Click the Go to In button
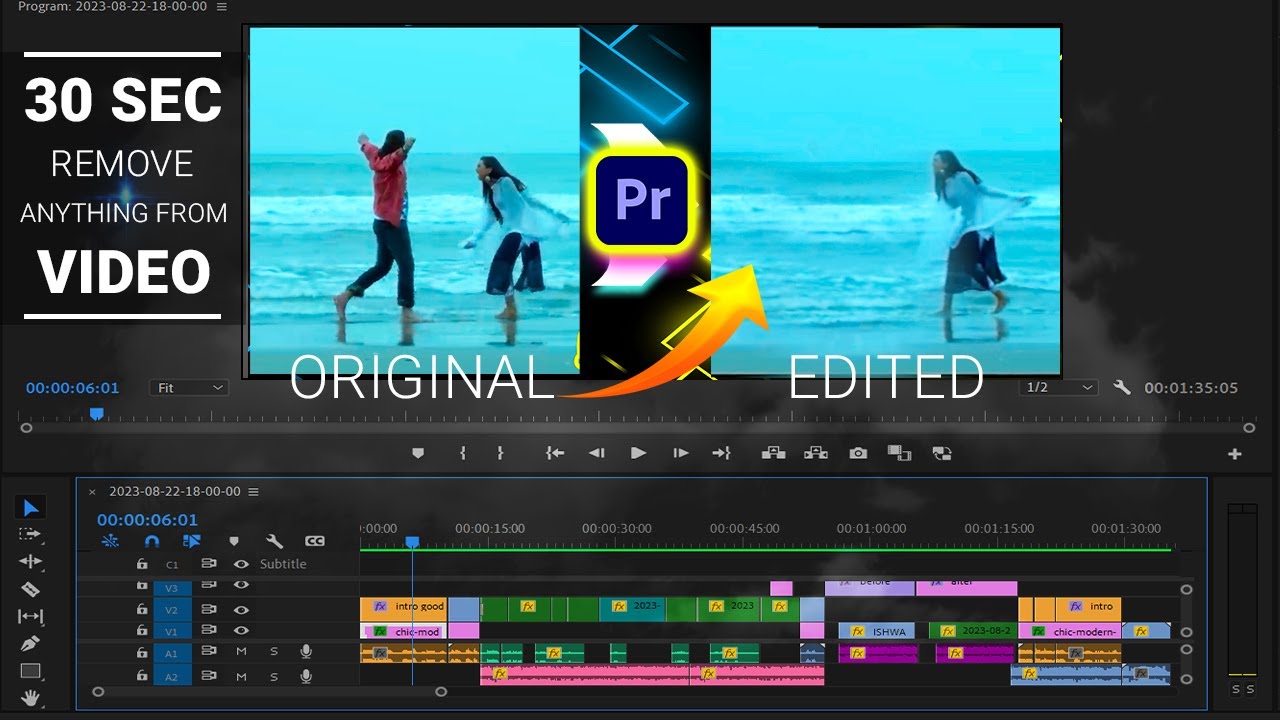 [555, 453]
